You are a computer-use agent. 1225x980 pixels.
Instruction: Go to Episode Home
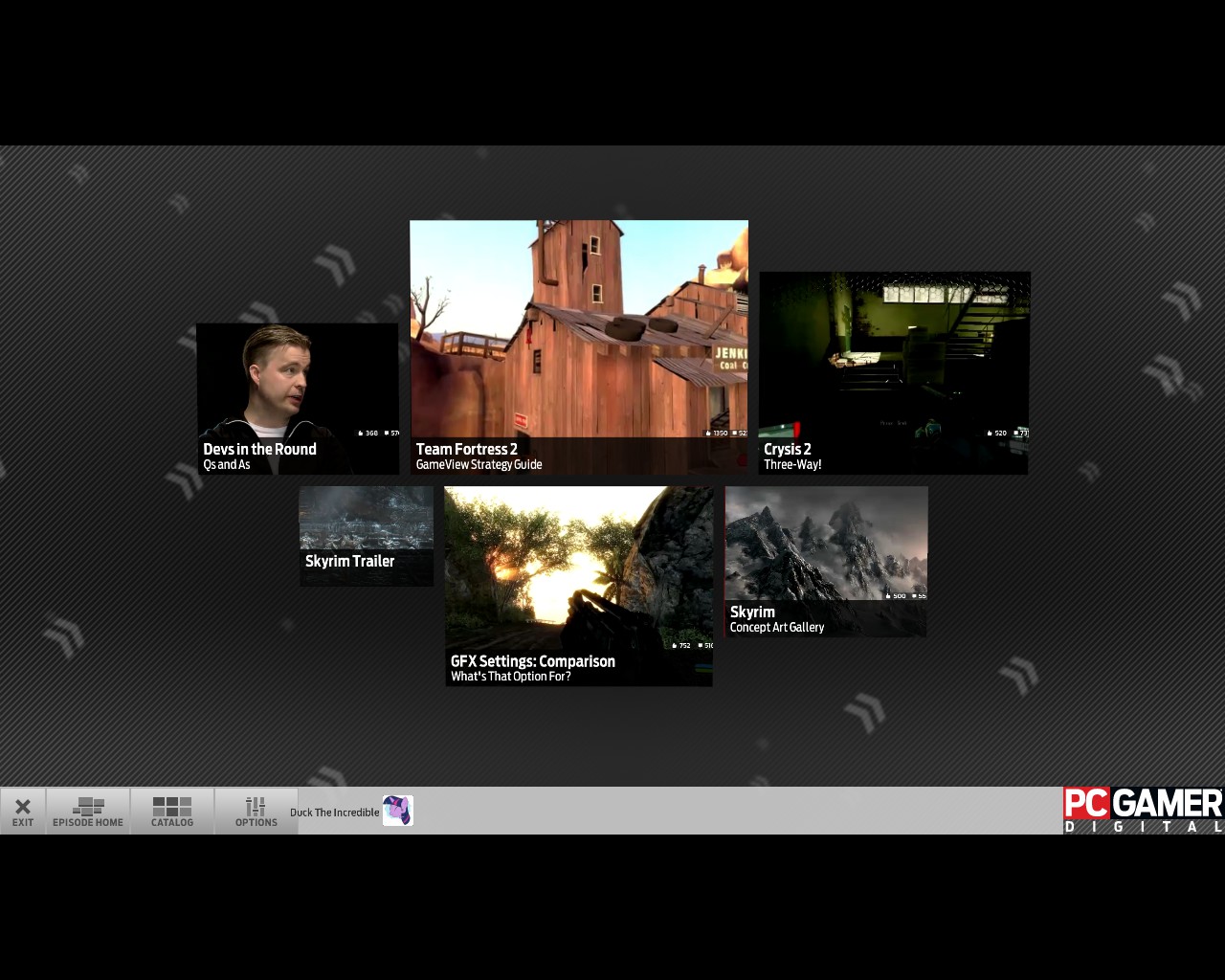click(88, 811)
